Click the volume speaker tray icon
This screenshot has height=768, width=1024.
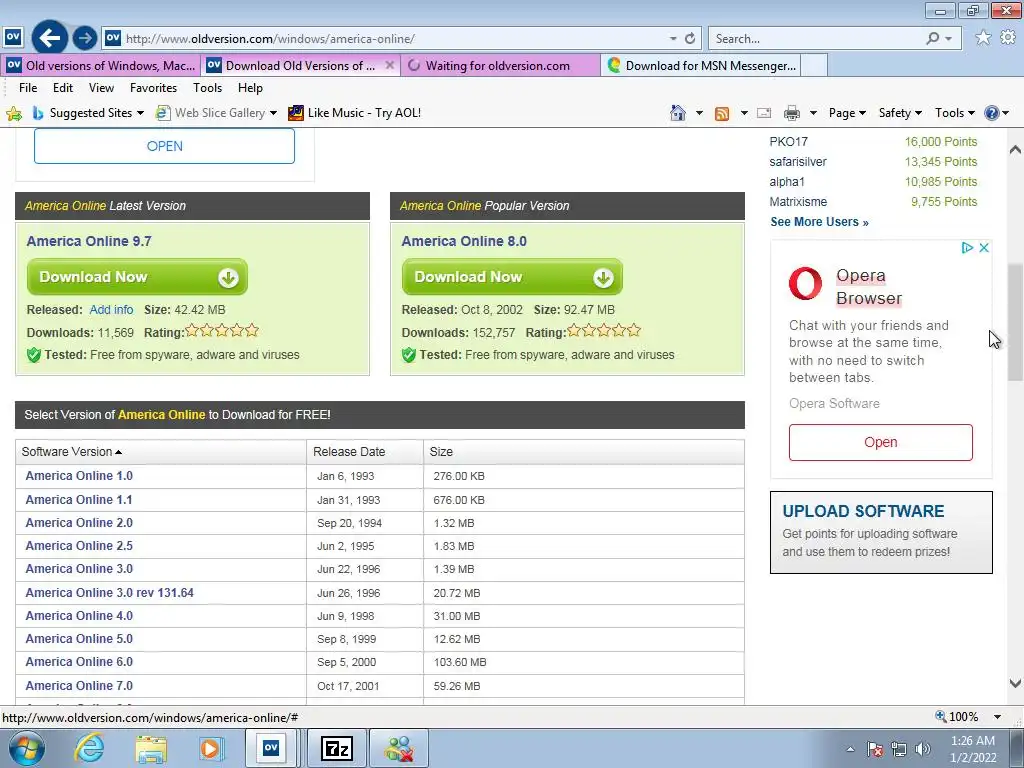click(x=923, y=749)
